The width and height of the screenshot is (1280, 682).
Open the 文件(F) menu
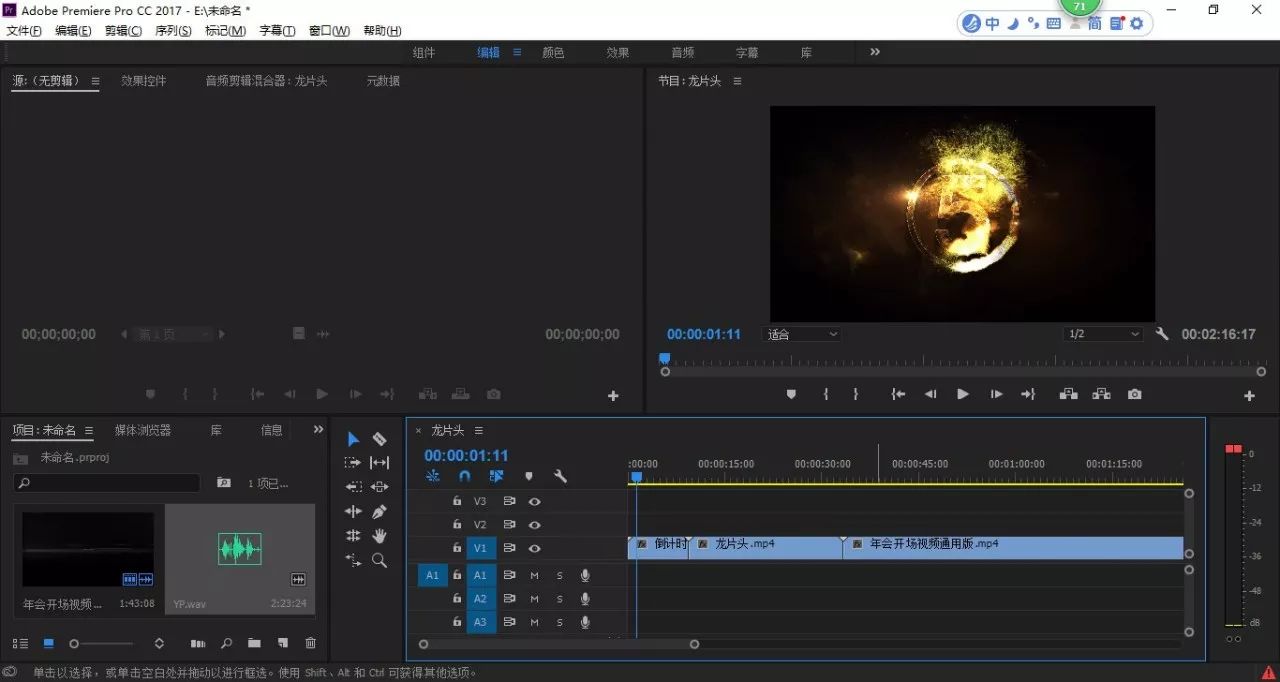pyautogui.click(x=24, y=31)
